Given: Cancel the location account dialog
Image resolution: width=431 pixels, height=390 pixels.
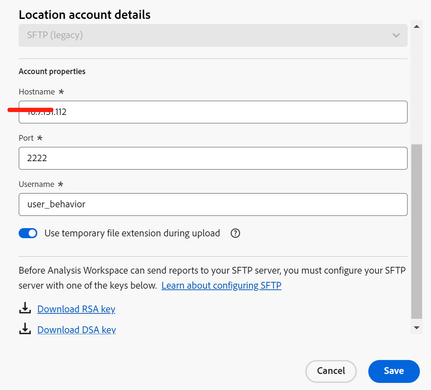Looking at the screenshot, I should click(x=331, y=371).
